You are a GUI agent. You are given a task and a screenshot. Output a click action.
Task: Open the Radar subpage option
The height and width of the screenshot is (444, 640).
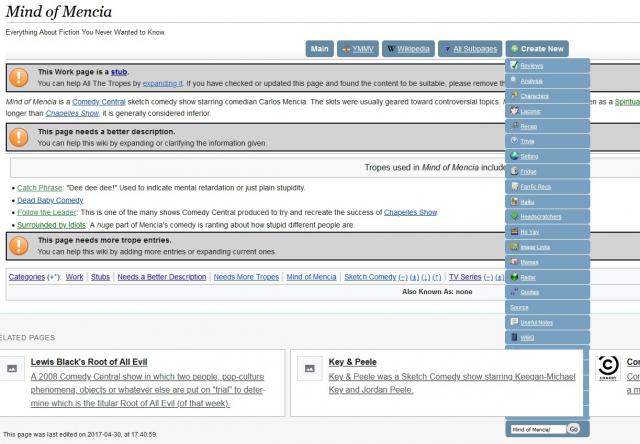[529, 277]
